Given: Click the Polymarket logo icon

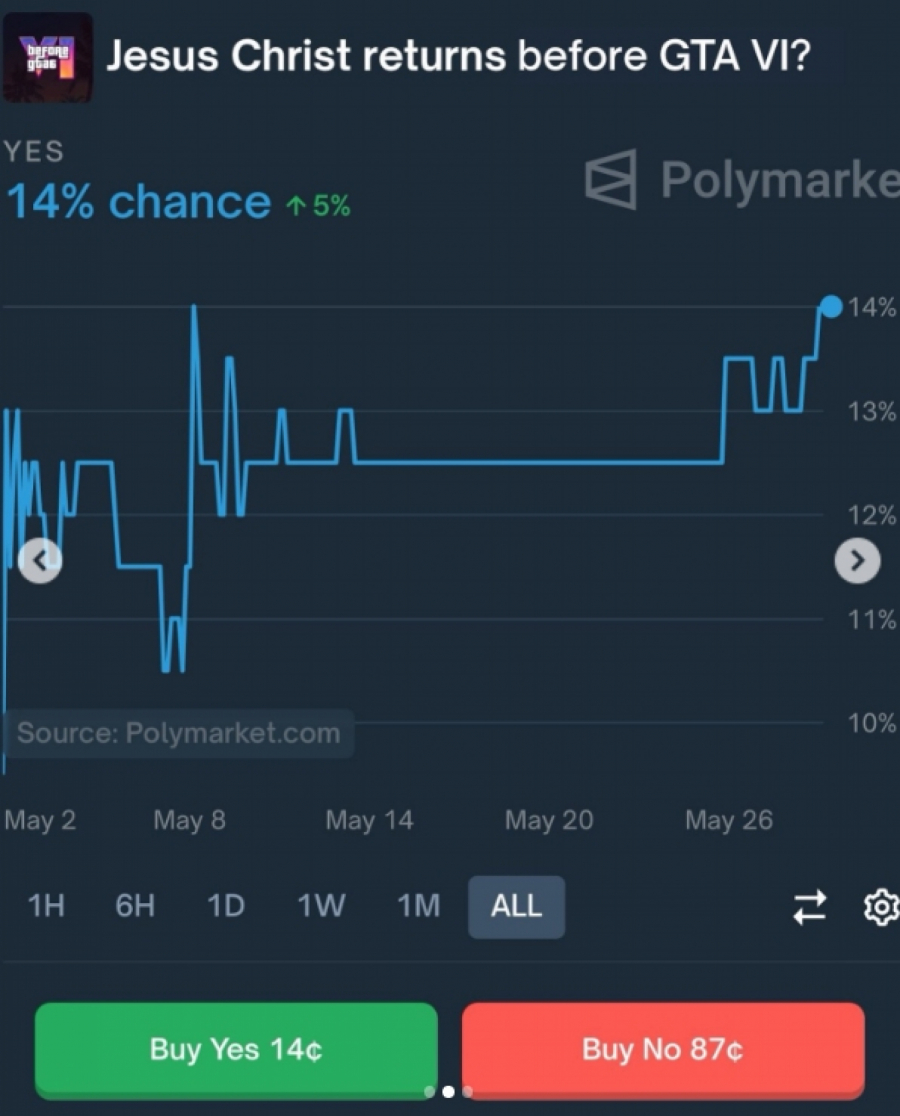Looking at the screenshot, I should click(611, 180).
